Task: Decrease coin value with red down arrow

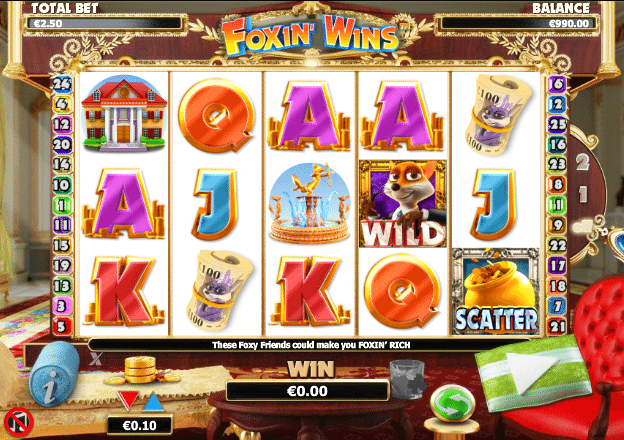Action: point(128,400)
